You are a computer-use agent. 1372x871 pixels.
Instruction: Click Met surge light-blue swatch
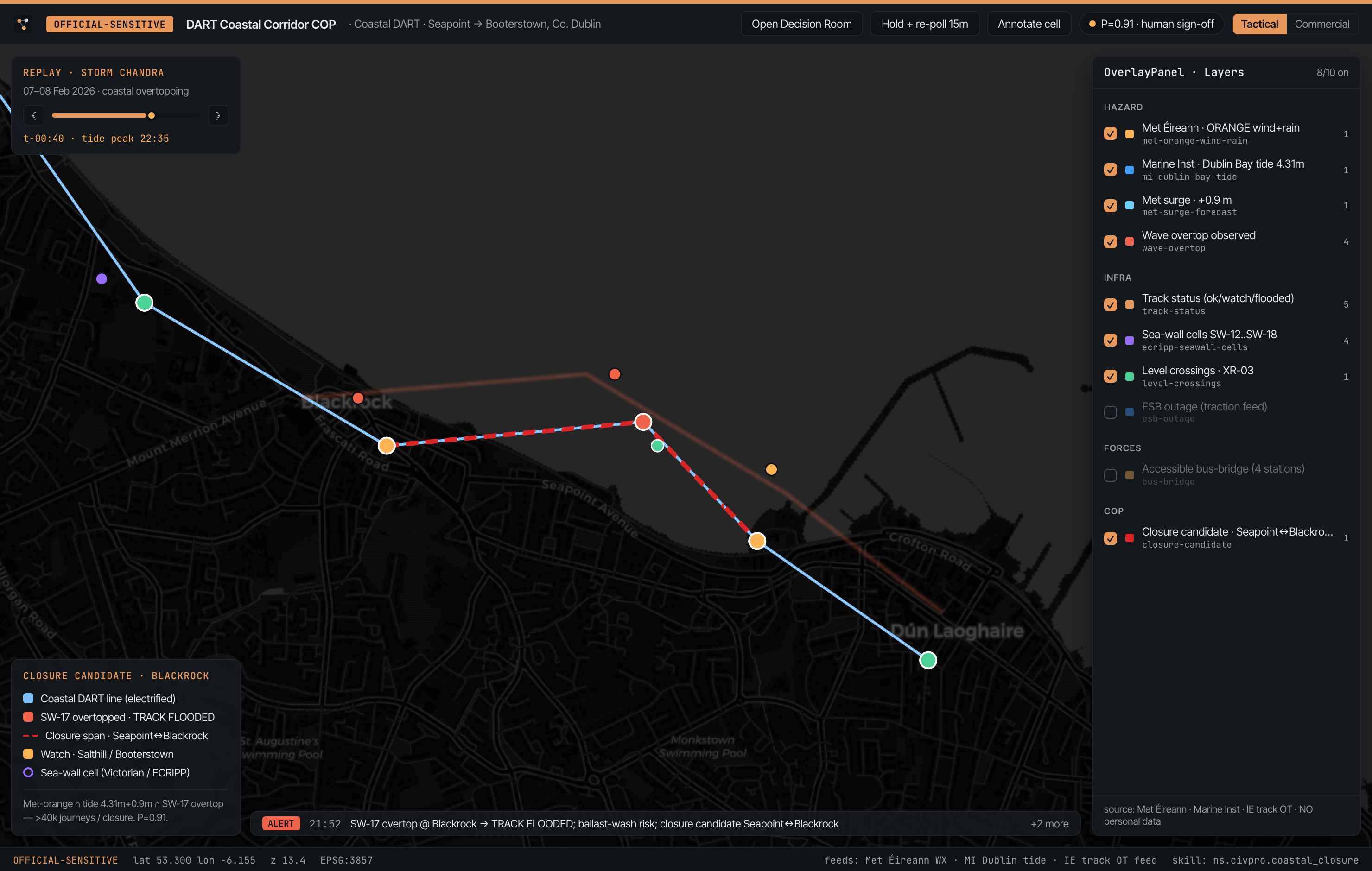click(x=1129, y=206)
